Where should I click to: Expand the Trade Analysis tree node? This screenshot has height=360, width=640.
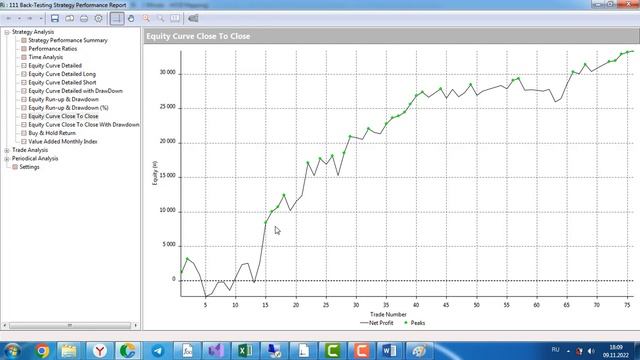[7, 150]
